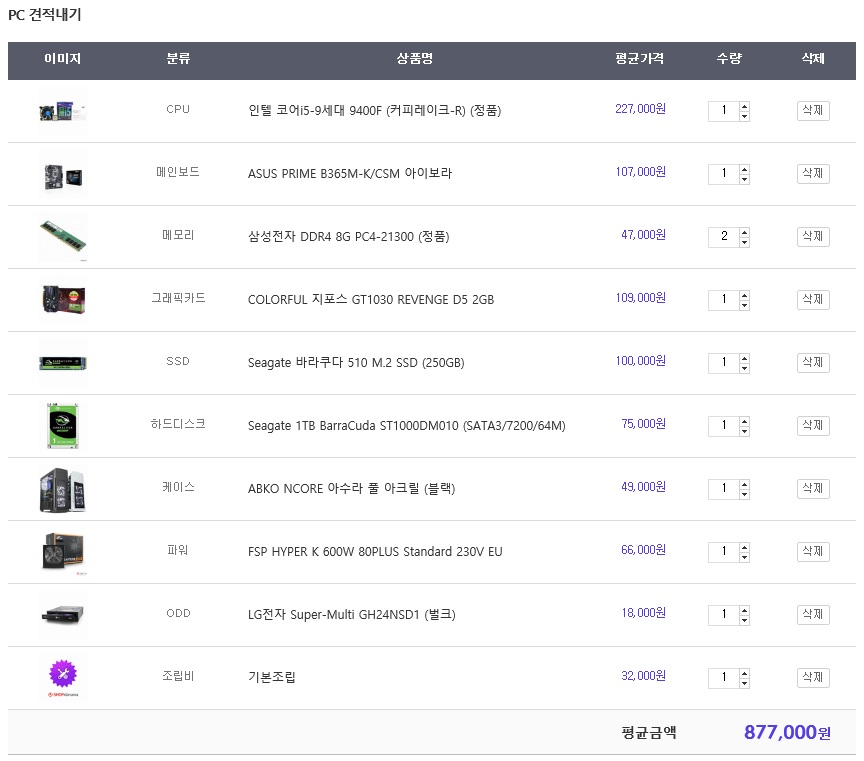864x761 pixels.
Task: Delete the SSD row
Action: (x=813, y=362)
